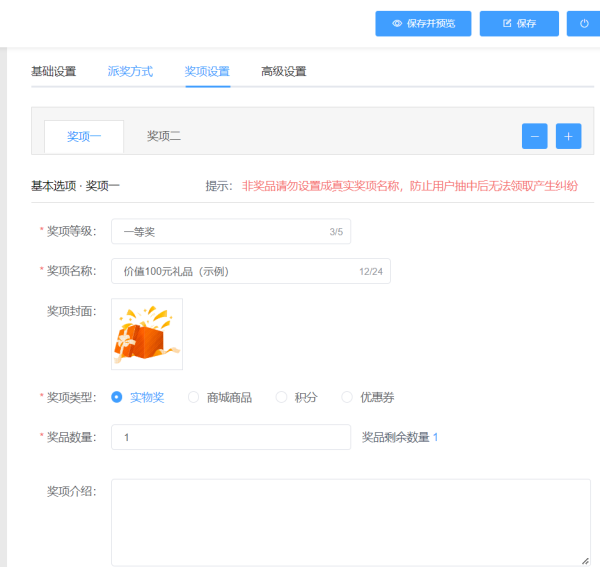Select 实物奖 radio option
The image size is (600, 567).
tap(117, 397)
